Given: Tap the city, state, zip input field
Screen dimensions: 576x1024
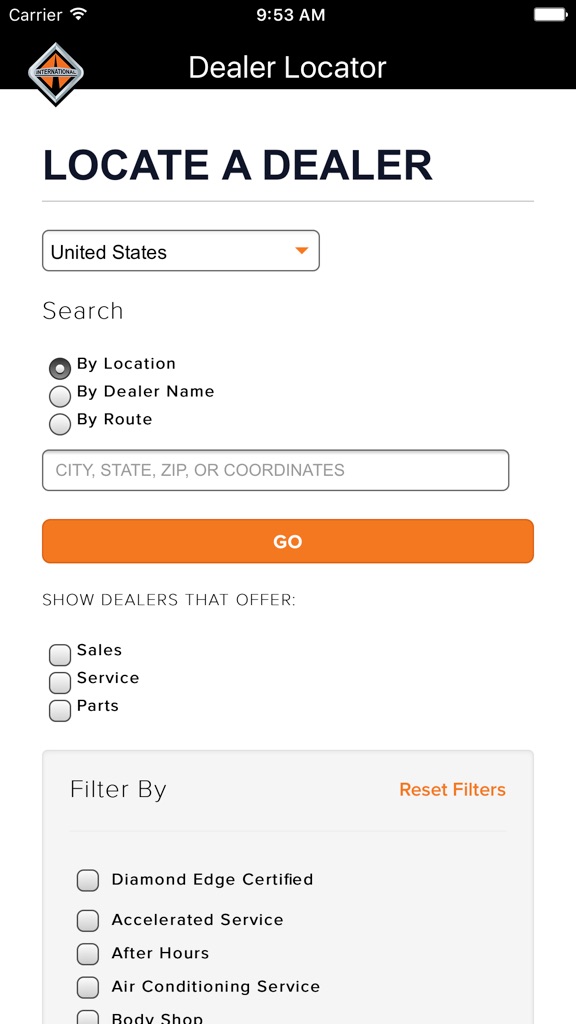Looking at the screenshot, I should pos(275,470).
